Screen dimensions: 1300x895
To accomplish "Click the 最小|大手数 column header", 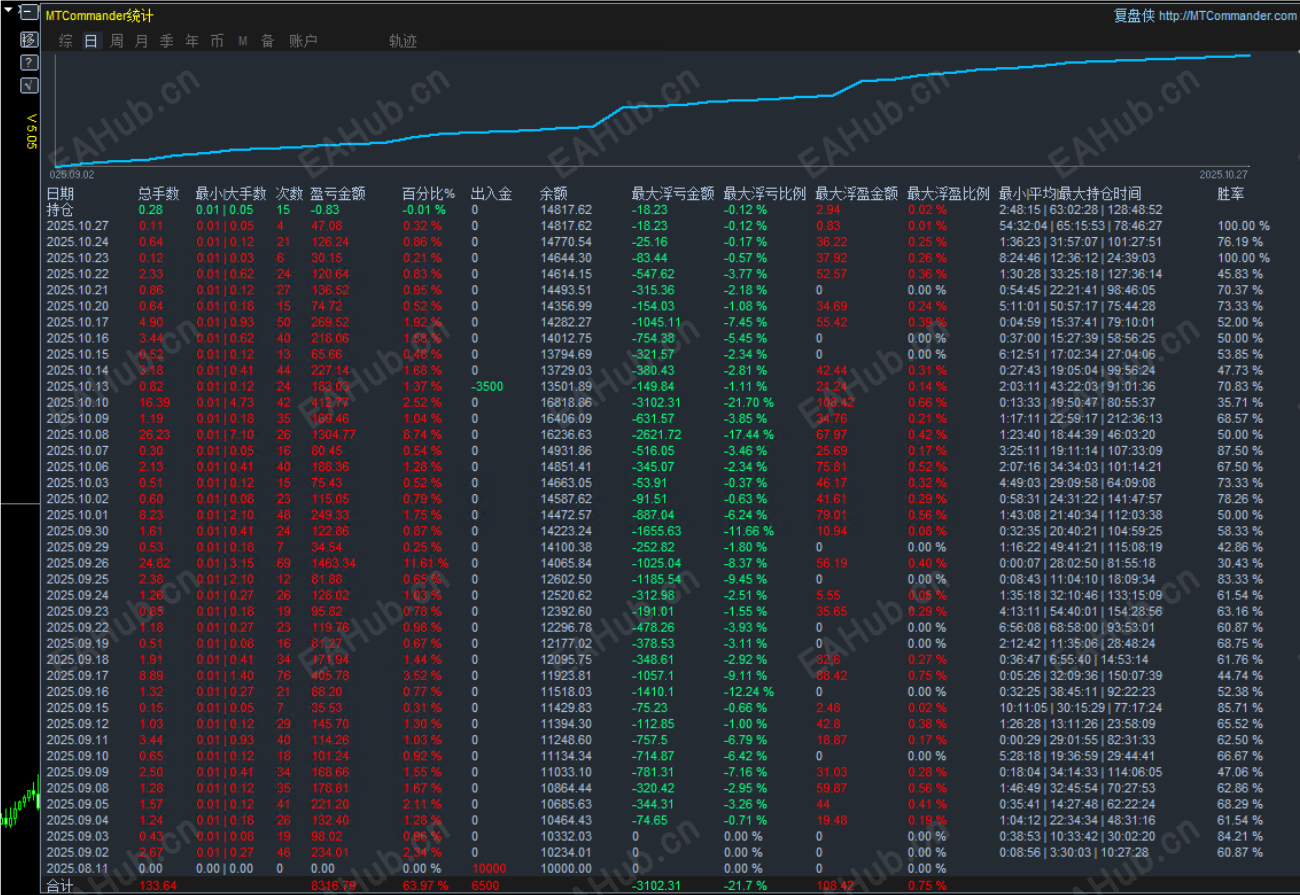I will tap(231, 194).
